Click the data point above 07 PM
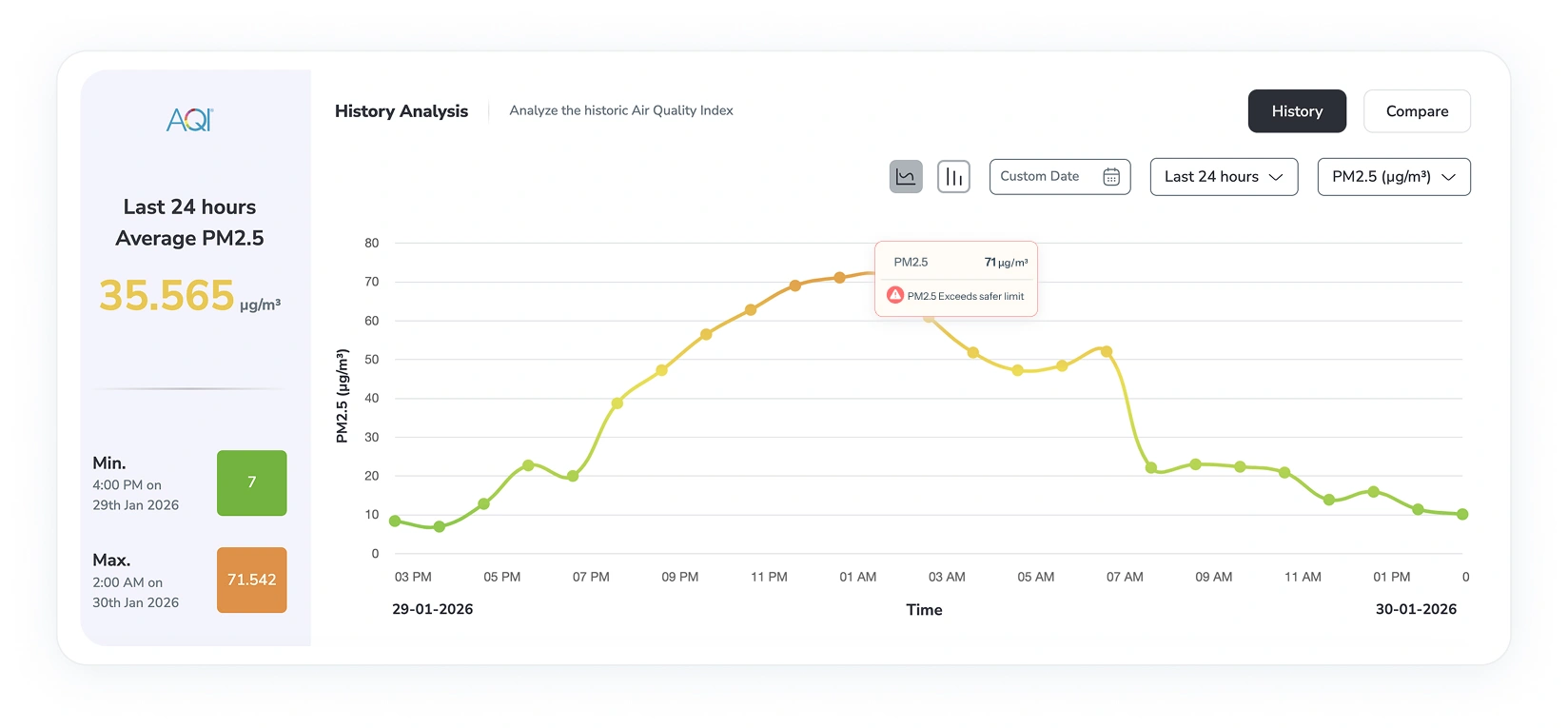1568x728 pixels. click(x=573, y=476)
